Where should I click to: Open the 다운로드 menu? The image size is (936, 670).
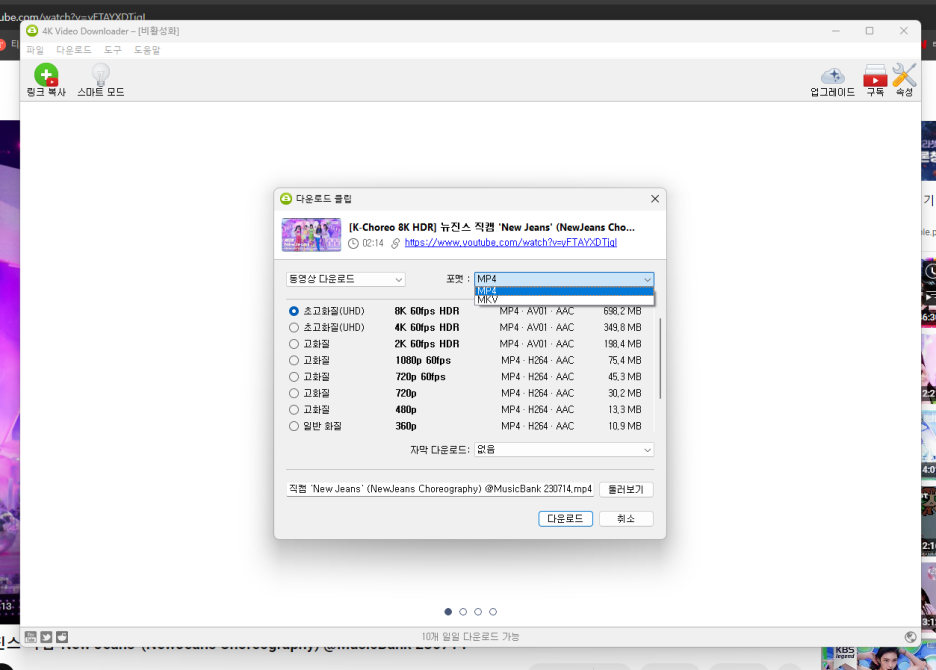73,50
